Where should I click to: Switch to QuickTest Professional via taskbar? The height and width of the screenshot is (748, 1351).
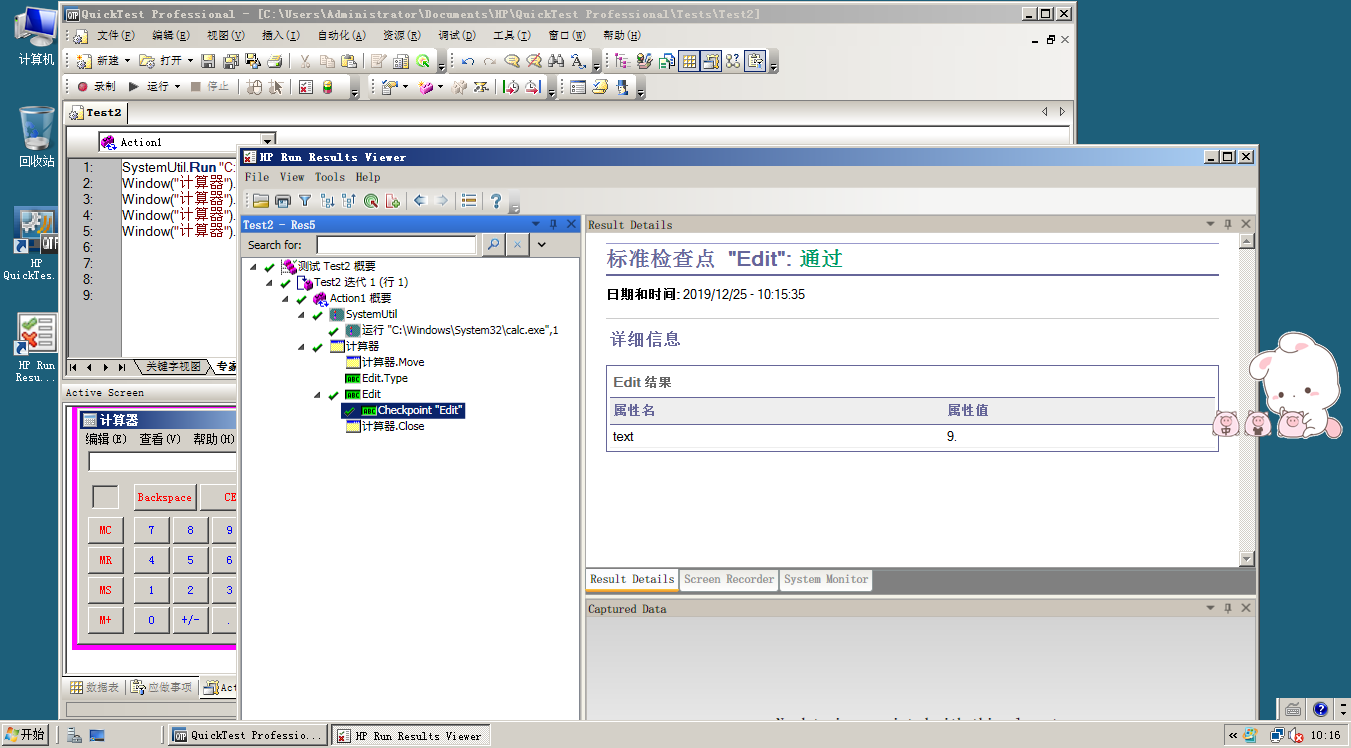click(248, 735)
